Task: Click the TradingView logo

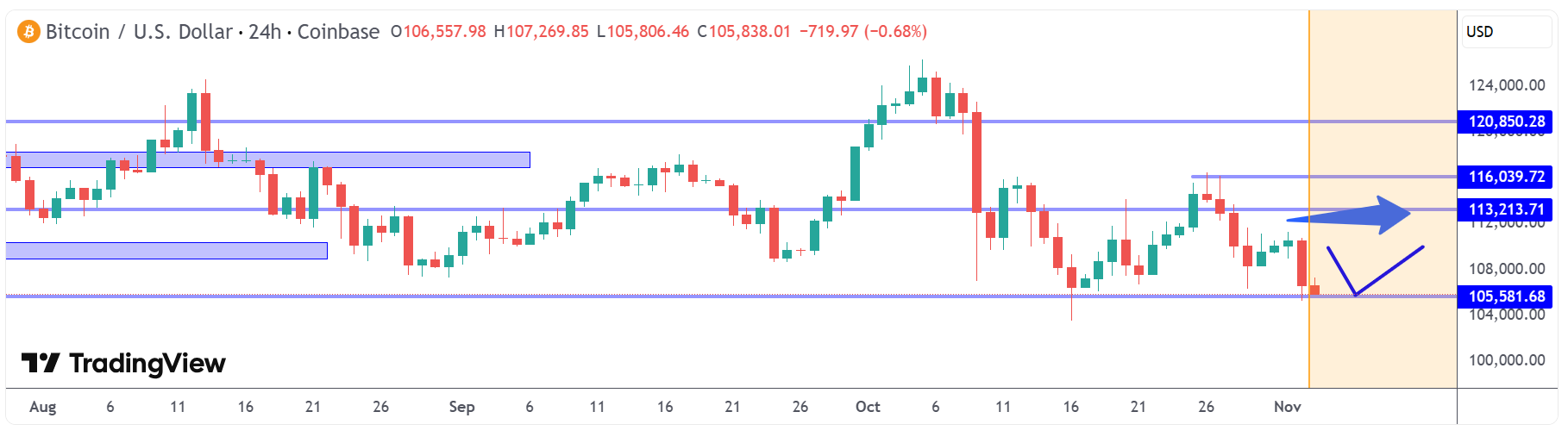Action: (x=123, y=364)
